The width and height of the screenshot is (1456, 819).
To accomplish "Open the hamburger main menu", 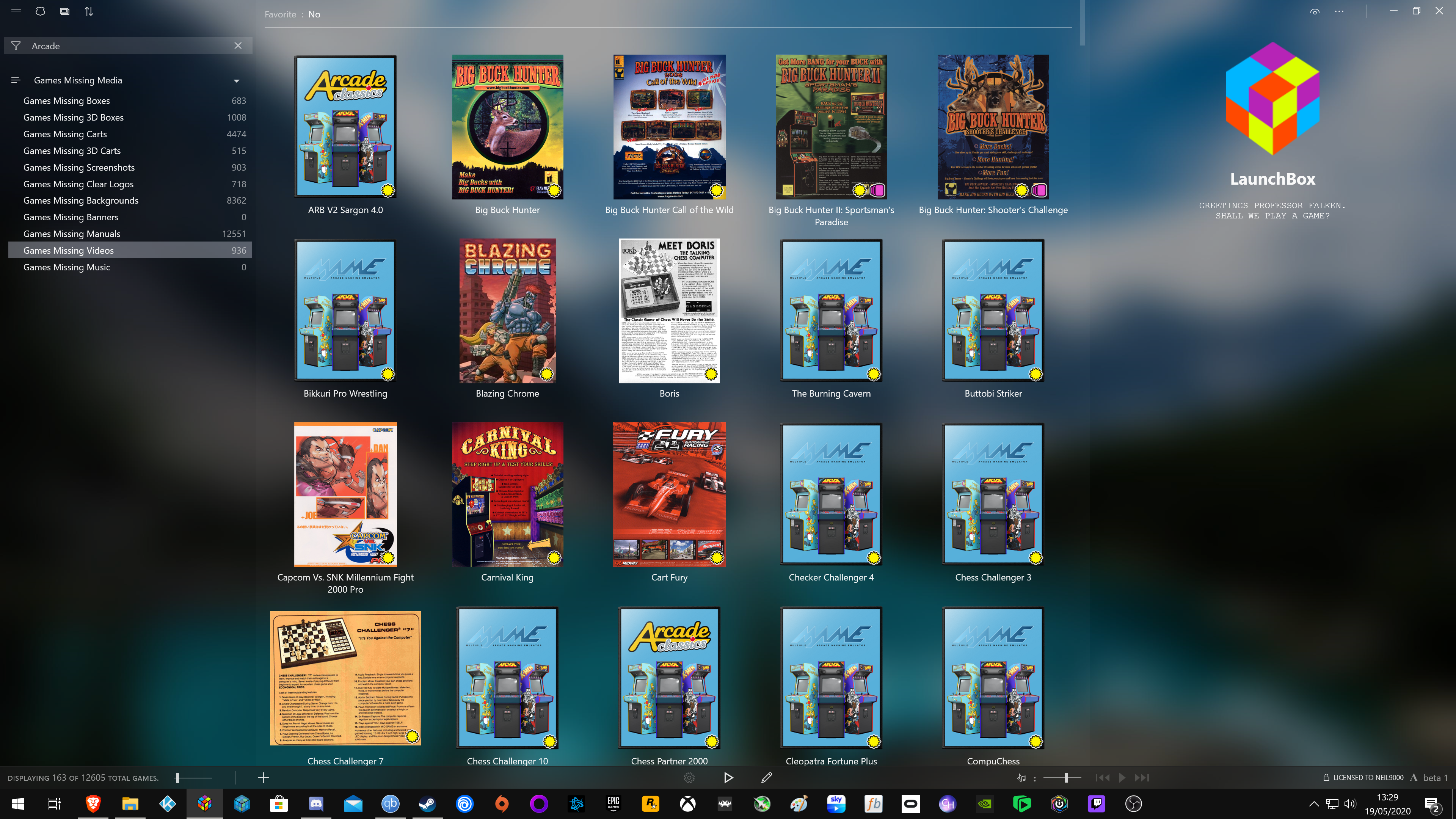I will coord(16,11).
